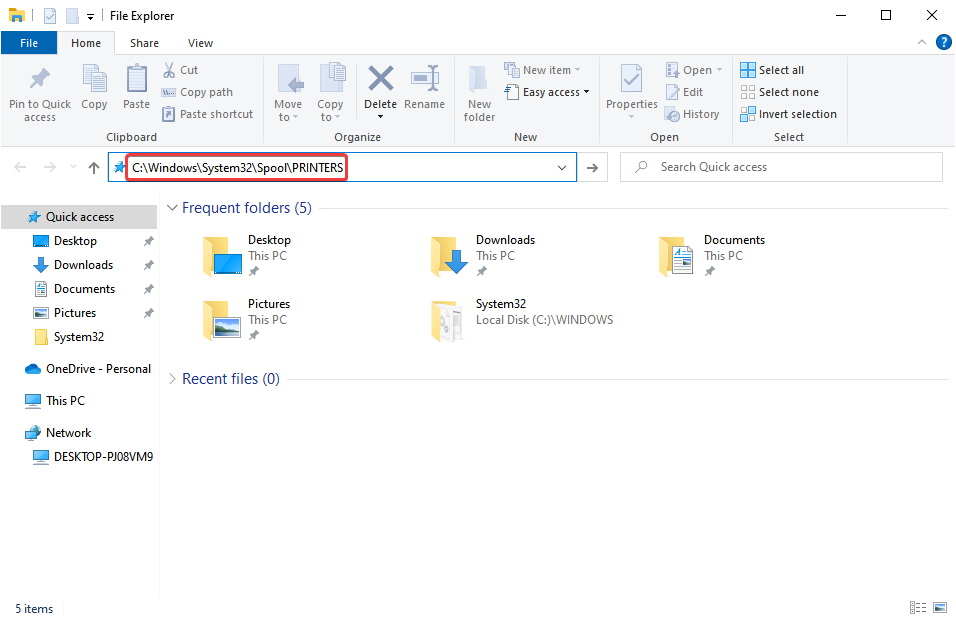Viewport: 956px width, 621px height.
Task: Open the Help question mark
Action: click(x=943, y=42)
